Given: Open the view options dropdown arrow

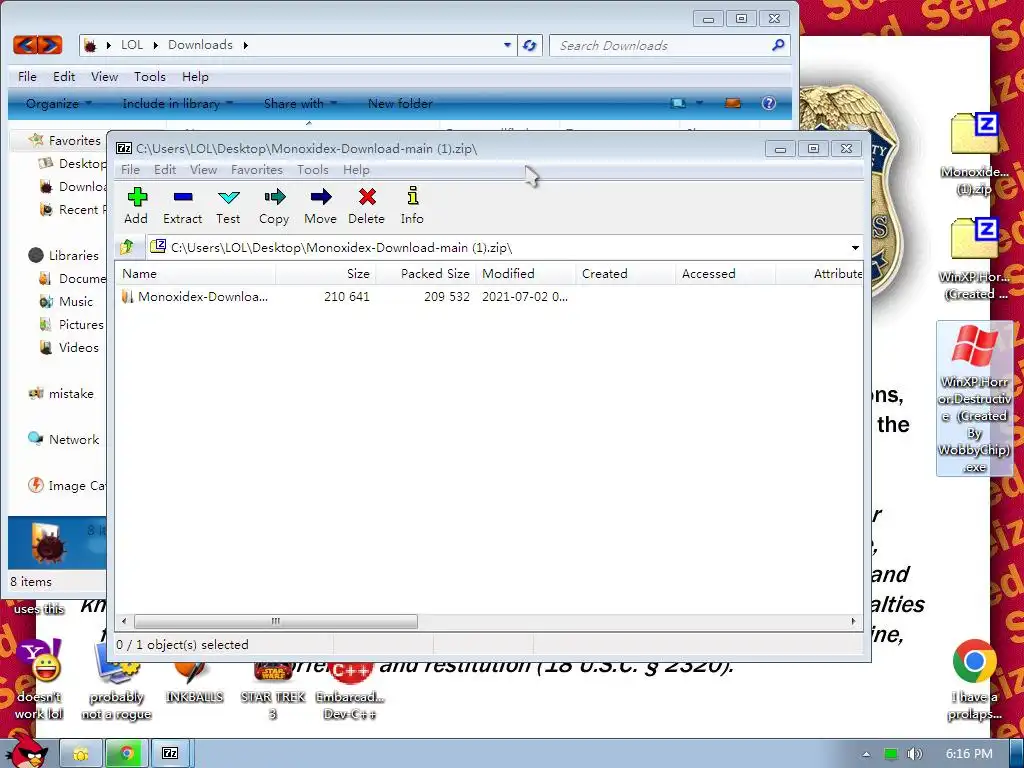Looking at the screenshot, I should (699, 103).
